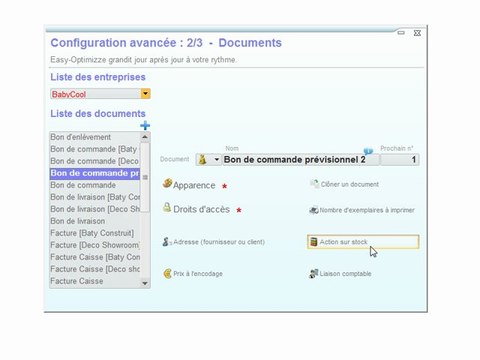Viewport: 480px width, 360px height.
Task: Open Droits d'accès settings label
Action: [201, 209]
